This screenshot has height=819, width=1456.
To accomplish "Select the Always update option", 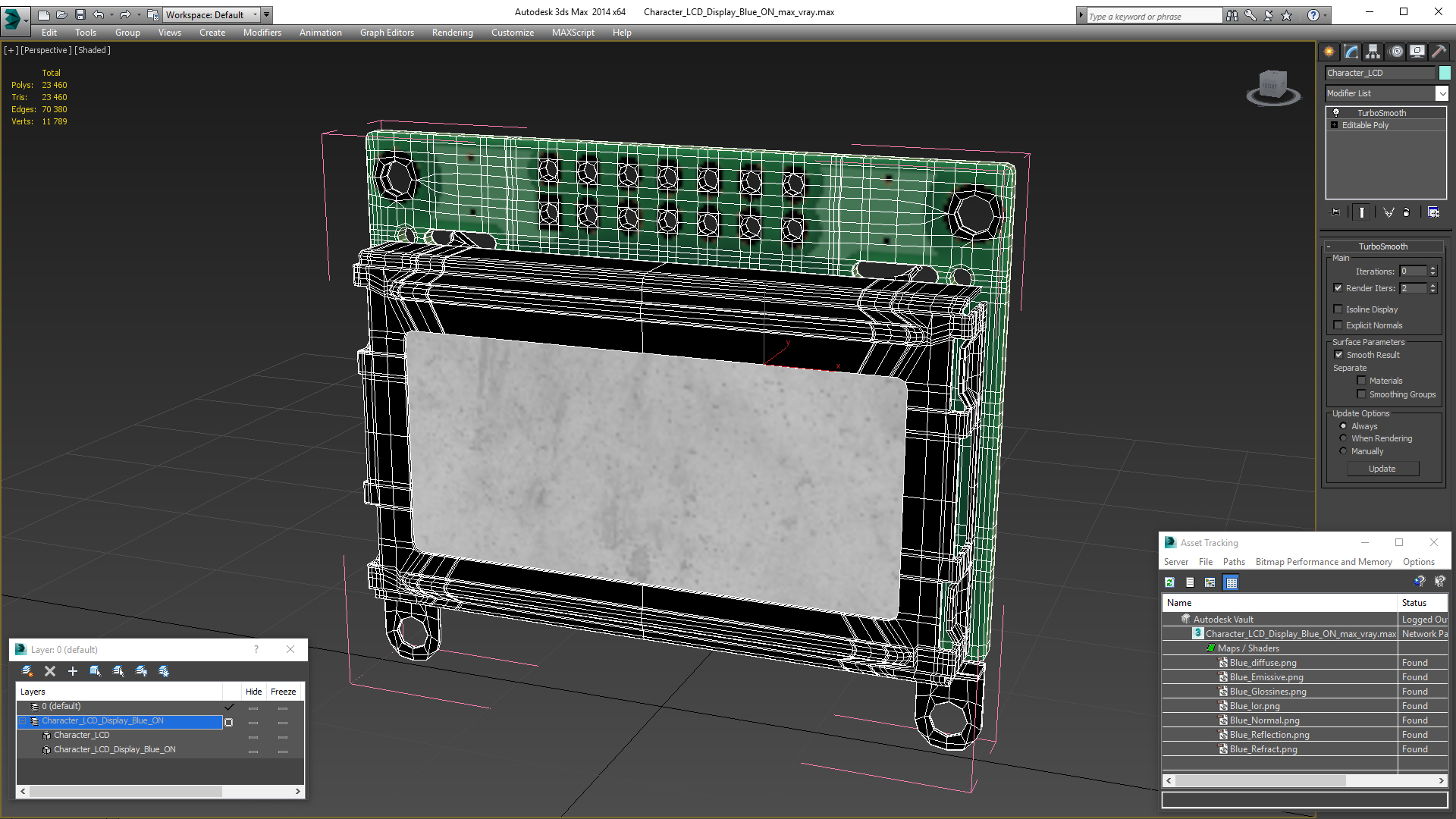I will 1344,426.
